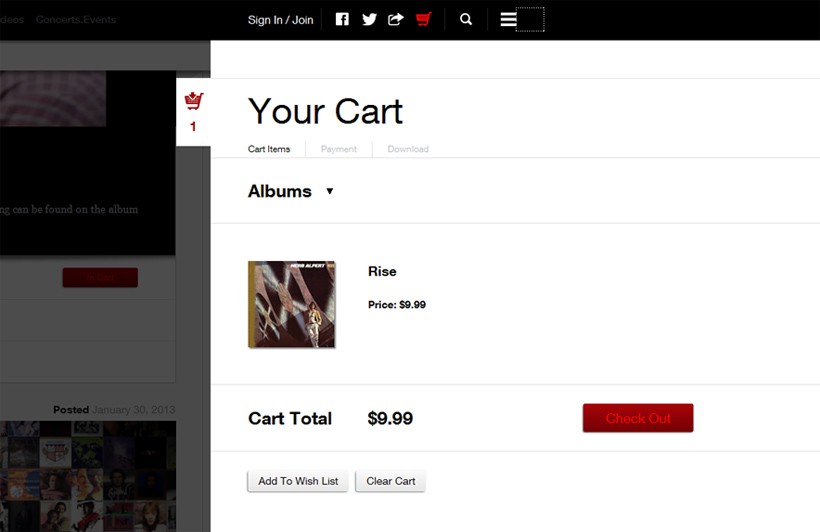Click the Clear Cart button
The image size is (820, 532).
pos(391,481)
